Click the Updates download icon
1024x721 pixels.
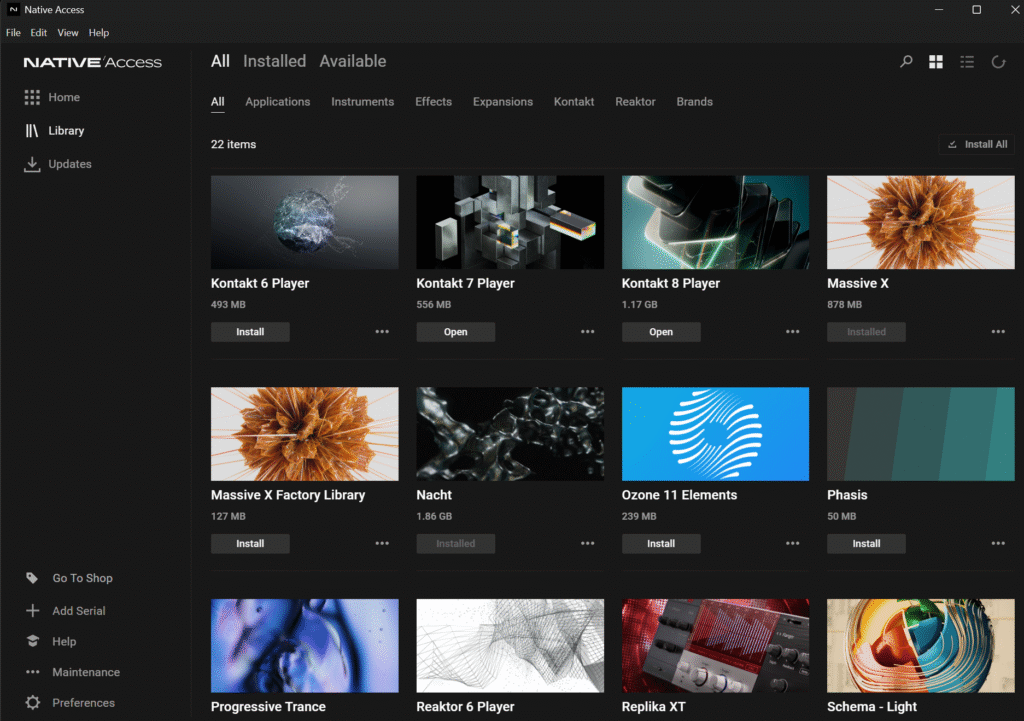32,164
